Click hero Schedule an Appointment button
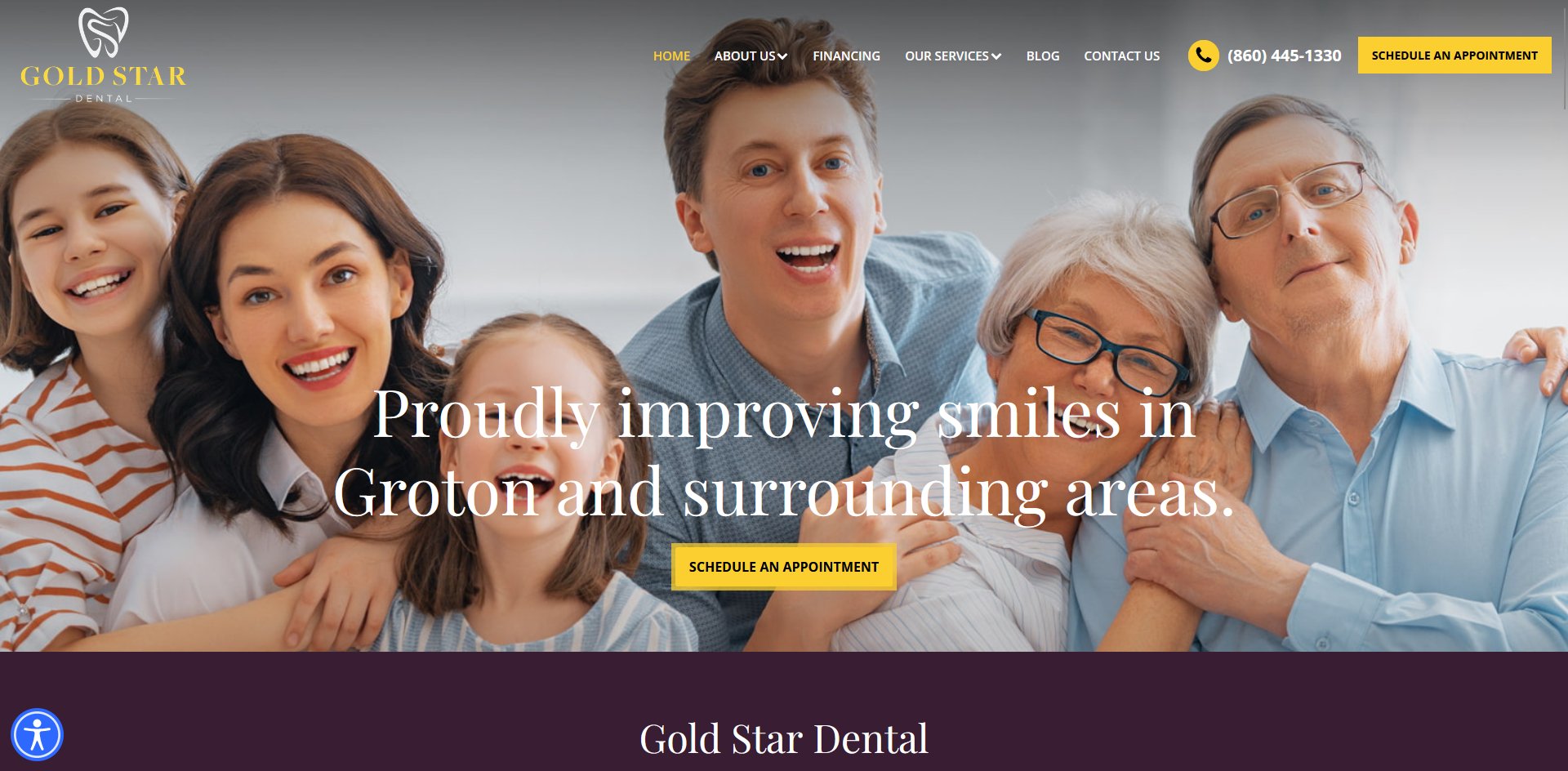Image resolution: width=1568 pixels, height=771 pixels. [x=784, y=567]
